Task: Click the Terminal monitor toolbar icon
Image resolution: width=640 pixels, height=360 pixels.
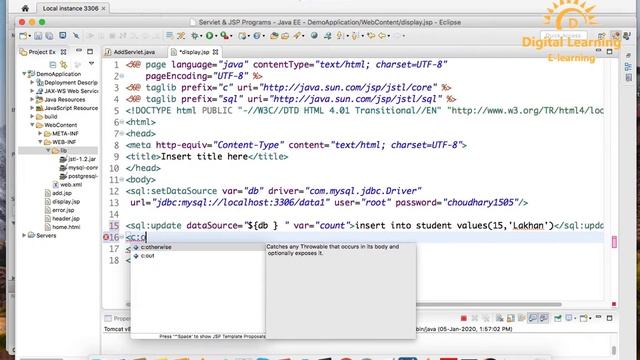Action: pyautogui.click(x=62, y=36)
